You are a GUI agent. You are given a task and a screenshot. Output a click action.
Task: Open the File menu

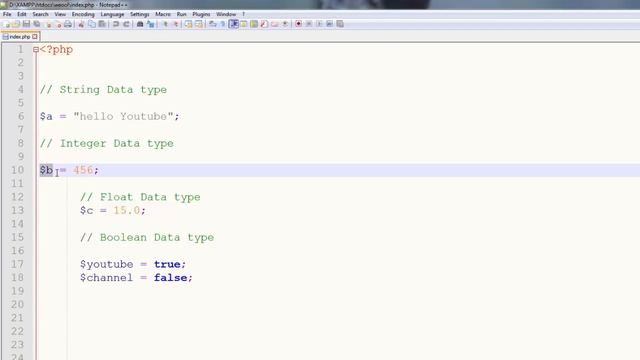coord(7,14)
